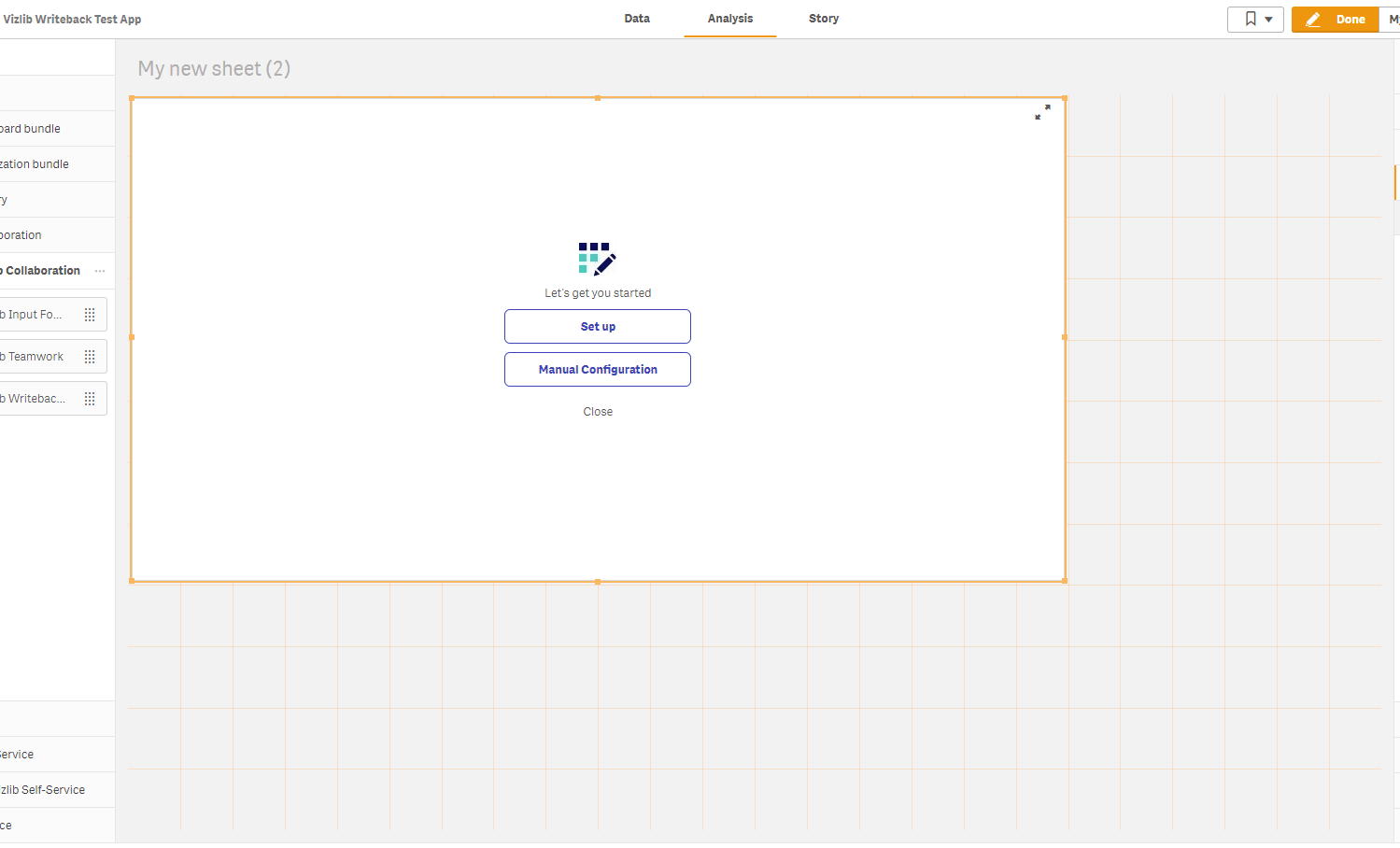This screenshot has width=1400, height=848.
Task: Click the bookmark icon in the top bar
Action: click(x=1250, y=19)
